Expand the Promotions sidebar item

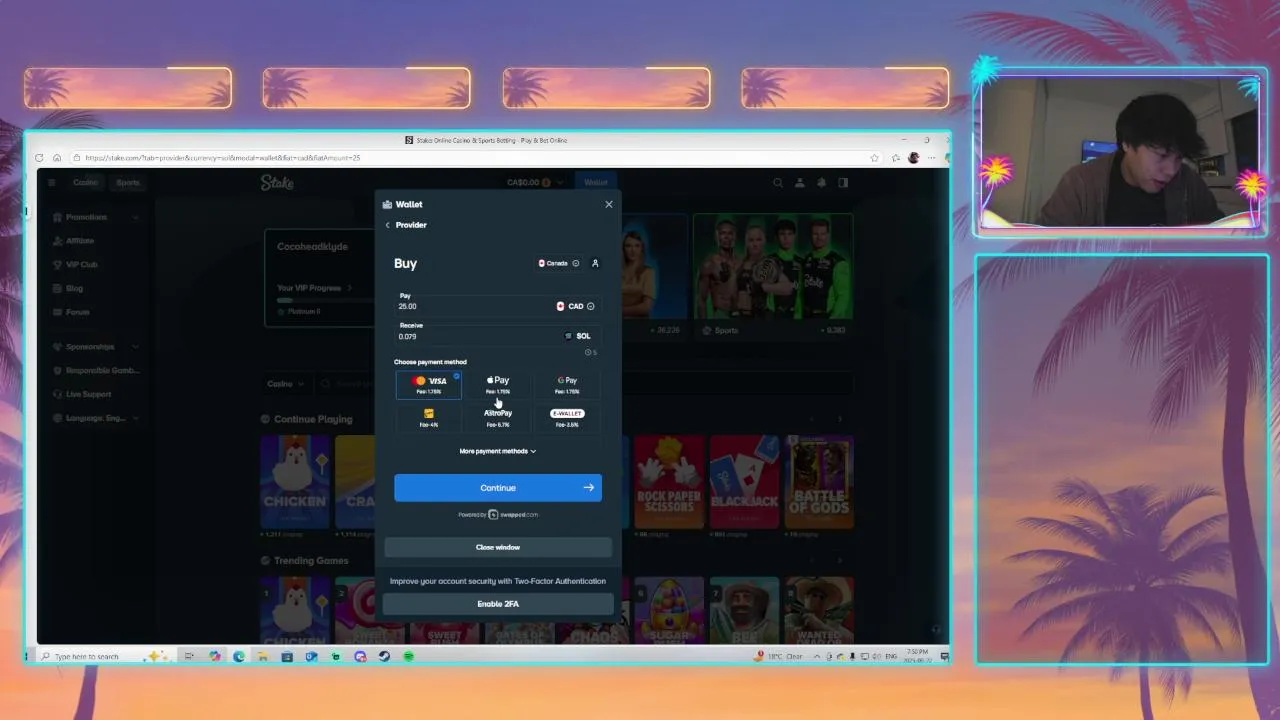97,217
